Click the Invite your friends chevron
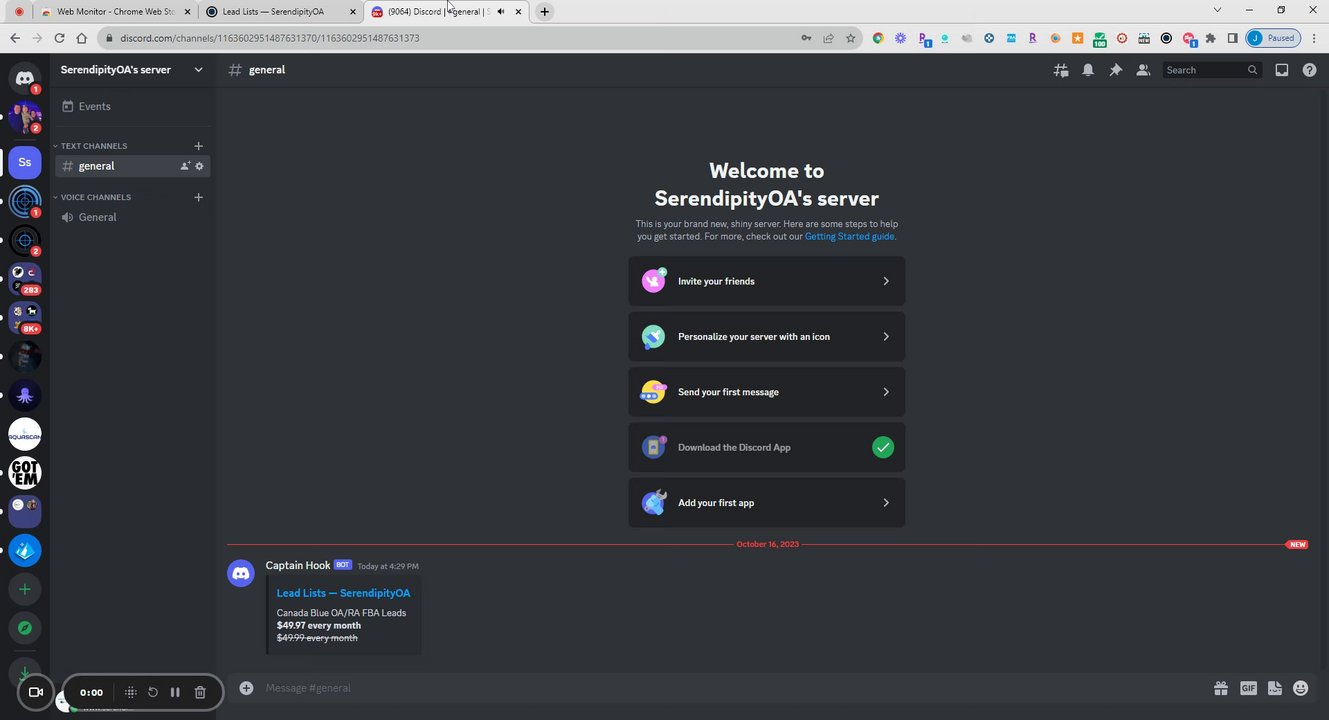The image size is (1329, 720). tap(886, 281)
